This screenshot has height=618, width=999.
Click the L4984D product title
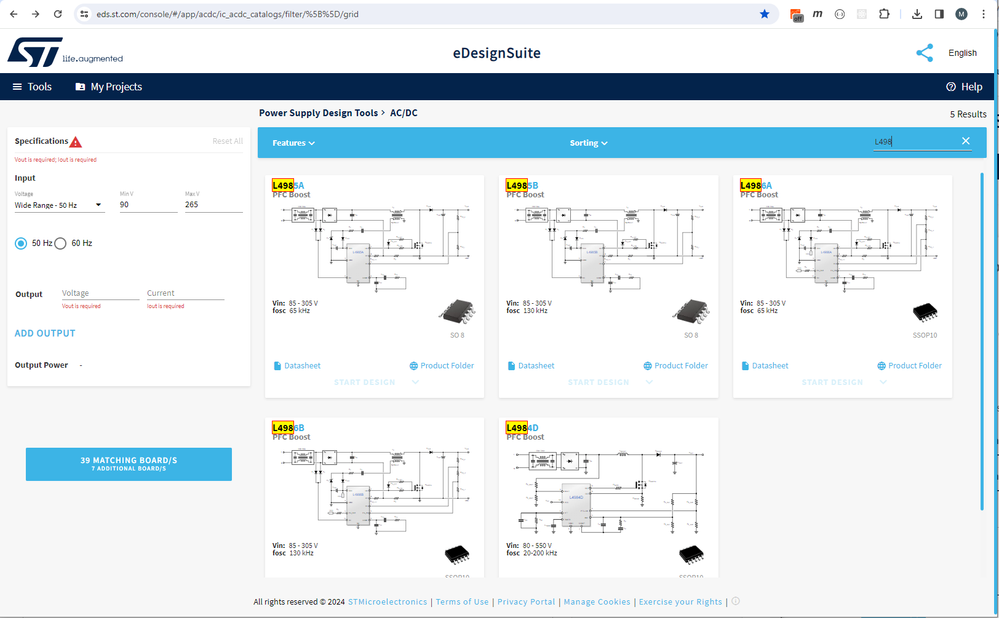point(522,428)
